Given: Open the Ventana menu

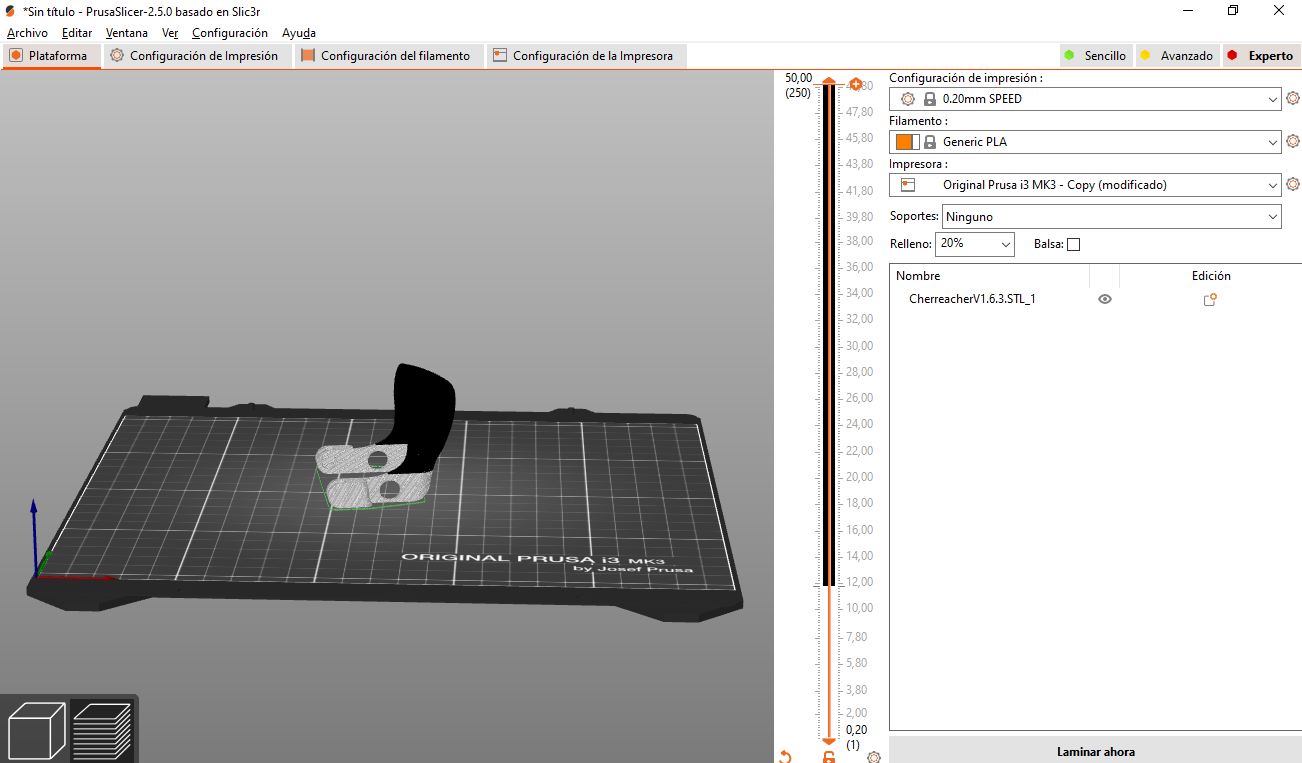Looking at the screenshot, I should (127, 33).
